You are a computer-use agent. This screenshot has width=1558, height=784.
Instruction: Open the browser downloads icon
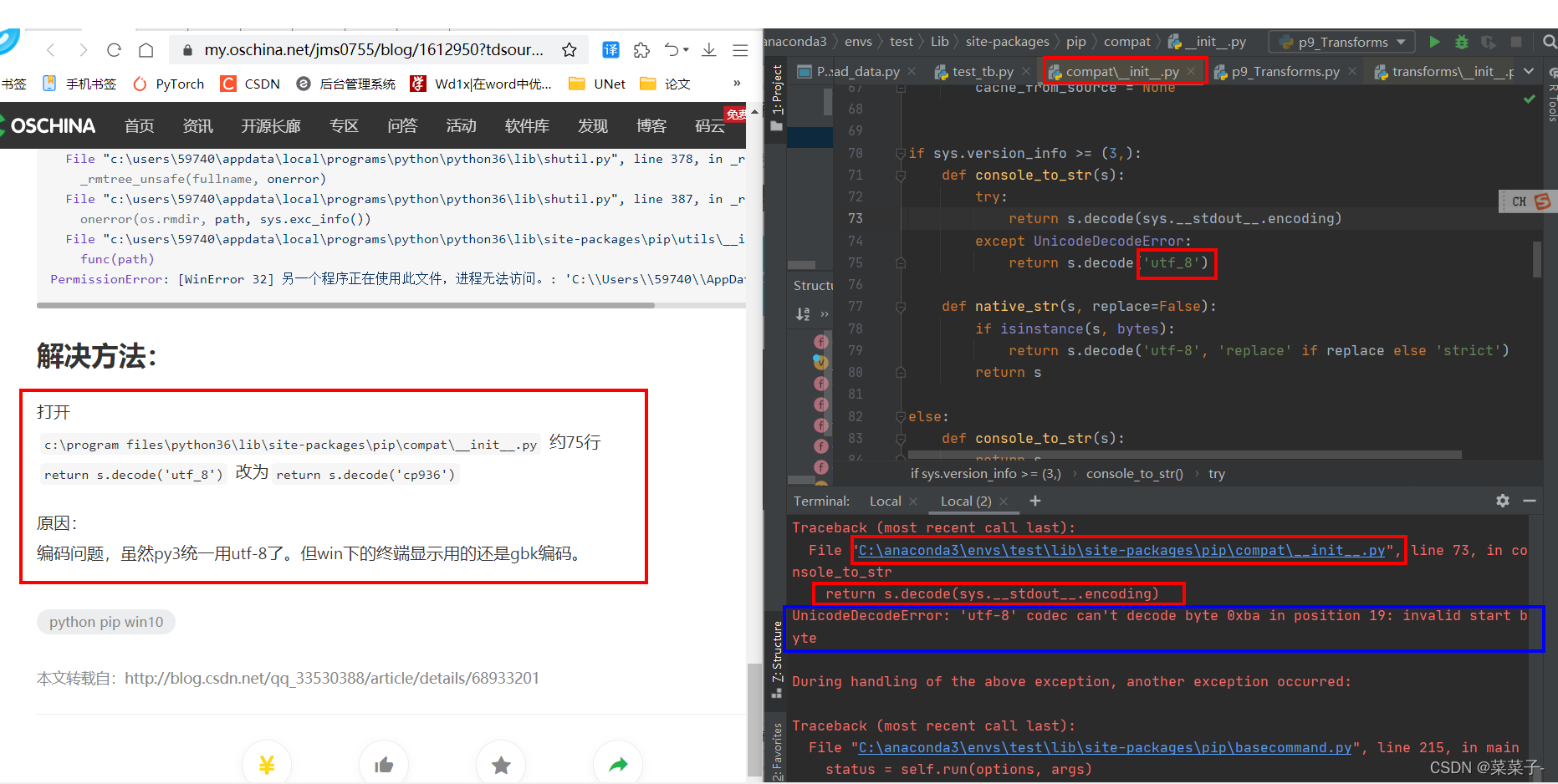coord(709,50)
